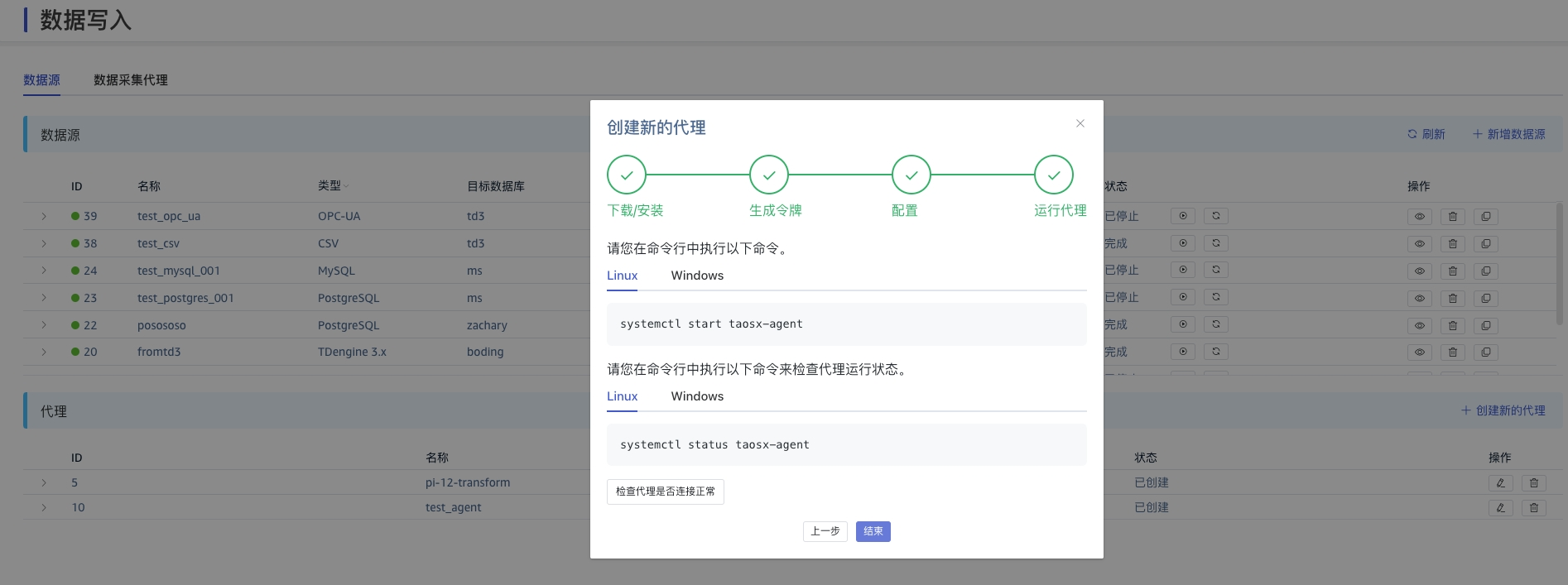Switch to Windows tab for start command
This screenshot has width=1568, height=585.
coord(697,276)
